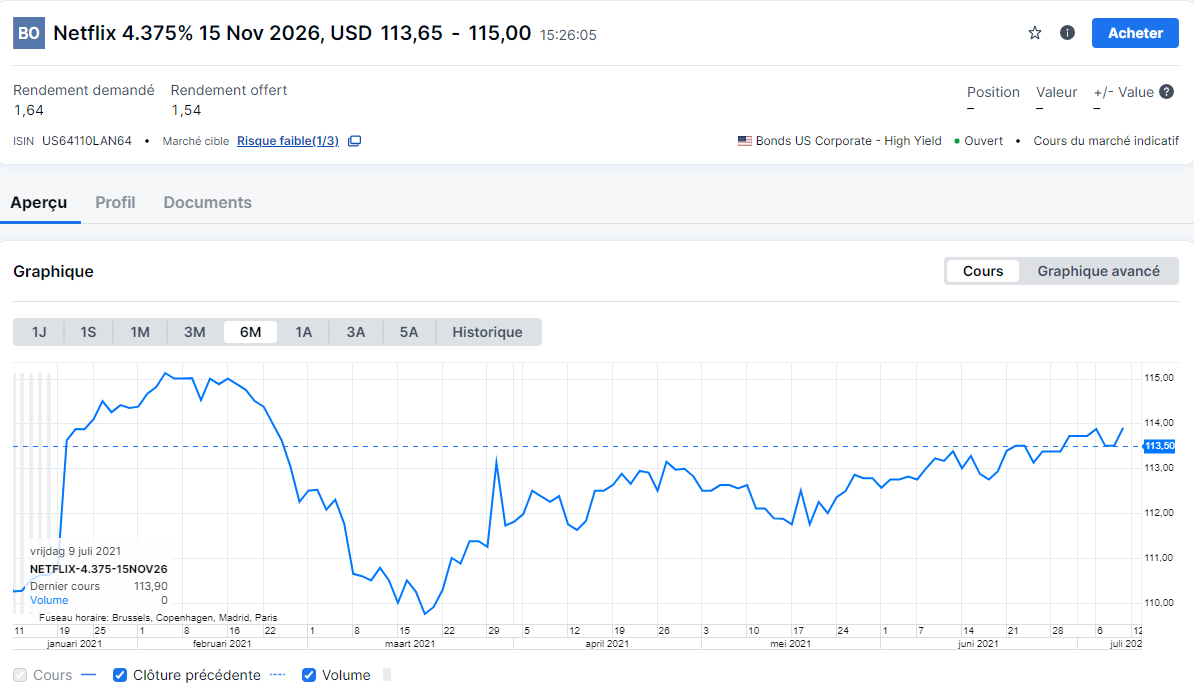Toggle the Cours checkbox

21,675
